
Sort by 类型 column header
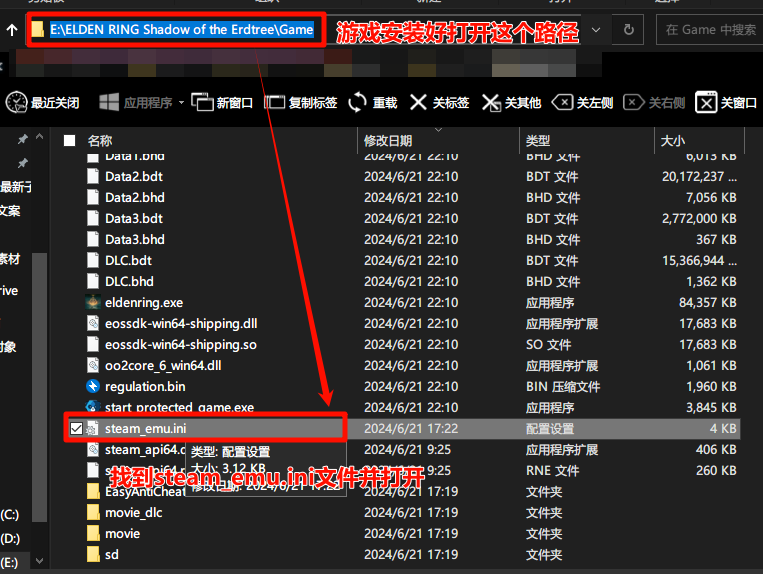[538, 141]
